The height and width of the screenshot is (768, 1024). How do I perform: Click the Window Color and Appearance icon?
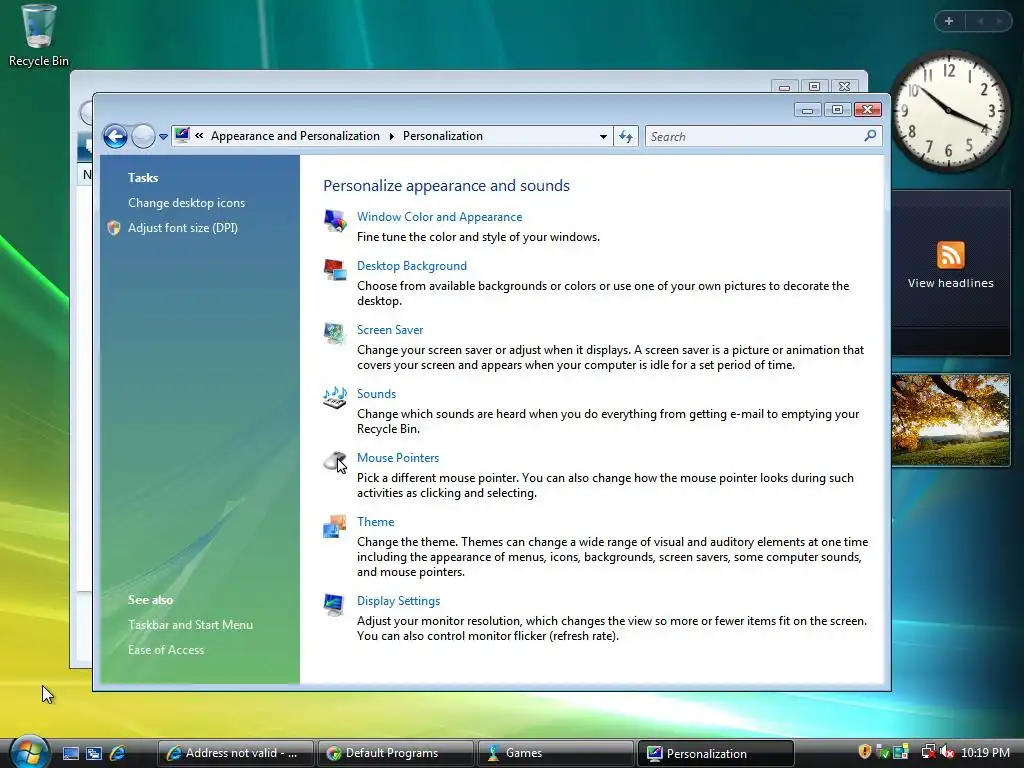pyautogui.click(x=334, y=221)
